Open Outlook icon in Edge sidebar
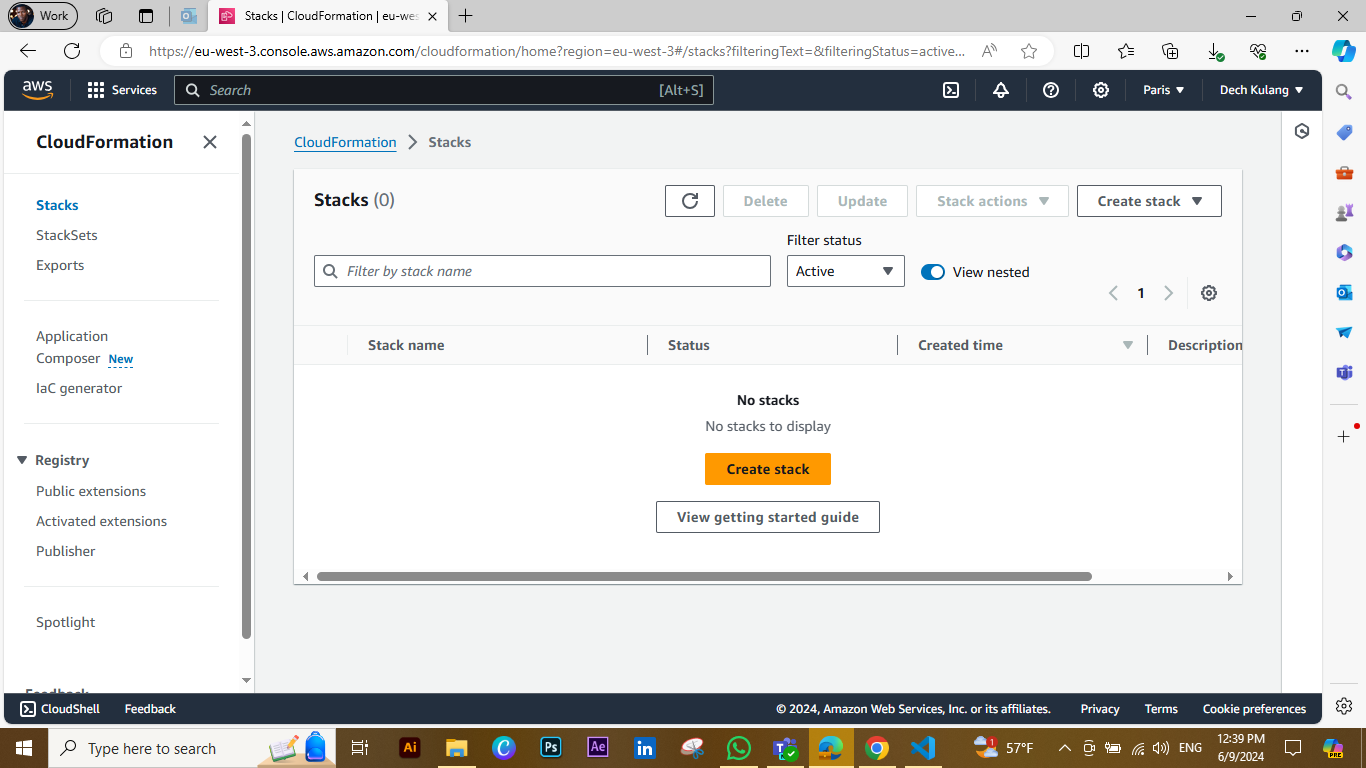The image size is (1366, 768). (x=1344, y=292)
